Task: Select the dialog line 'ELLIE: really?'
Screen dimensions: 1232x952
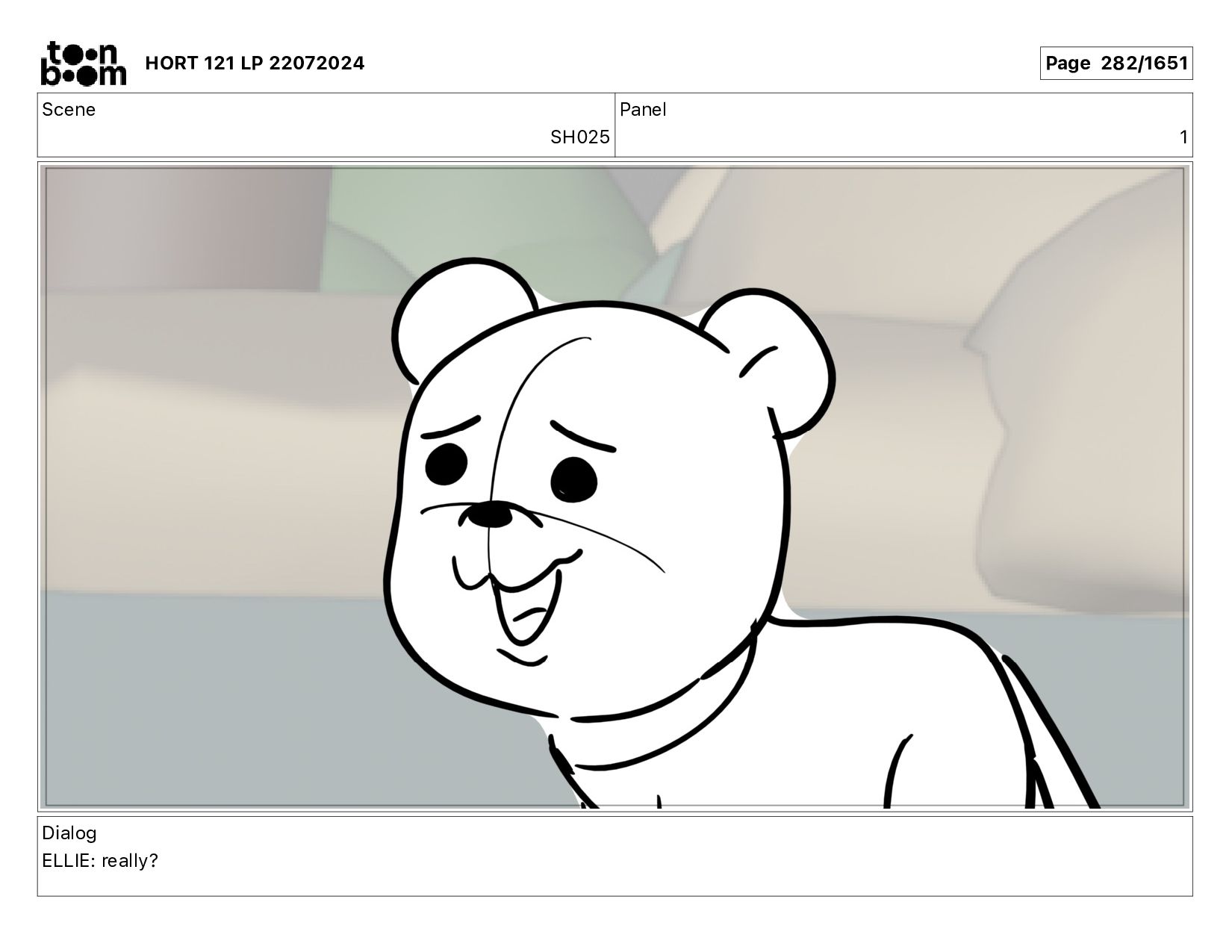Action: tap(100, 861)
